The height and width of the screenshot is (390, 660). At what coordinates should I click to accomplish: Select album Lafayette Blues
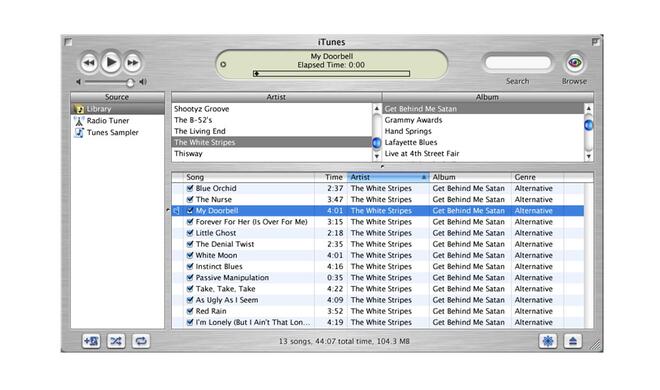tap(483, 142)
